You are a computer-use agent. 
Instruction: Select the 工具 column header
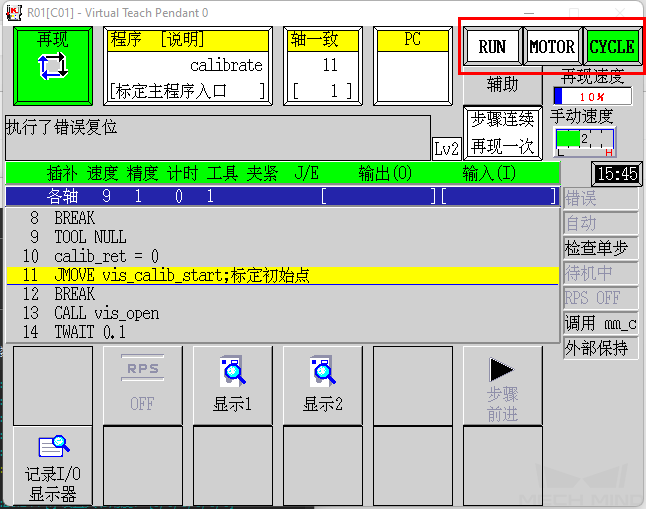pyautogui.click(x=222, y=173)
